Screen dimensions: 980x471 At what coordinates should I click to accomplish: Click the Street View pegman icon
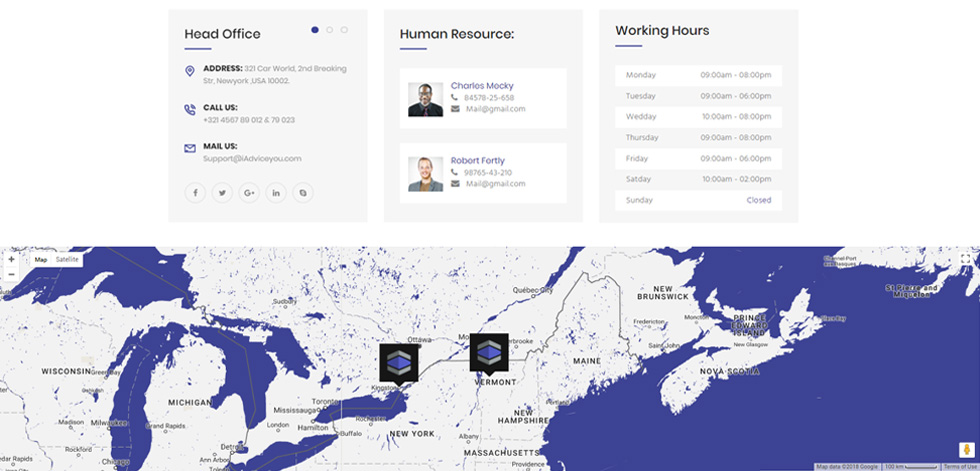966,450
